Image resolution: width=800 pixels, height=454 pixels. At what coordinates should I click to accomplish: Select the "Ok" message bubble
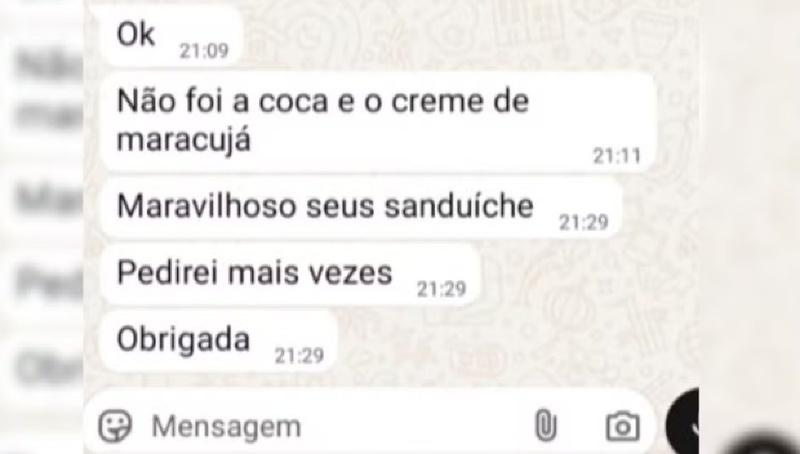[172, 36]
